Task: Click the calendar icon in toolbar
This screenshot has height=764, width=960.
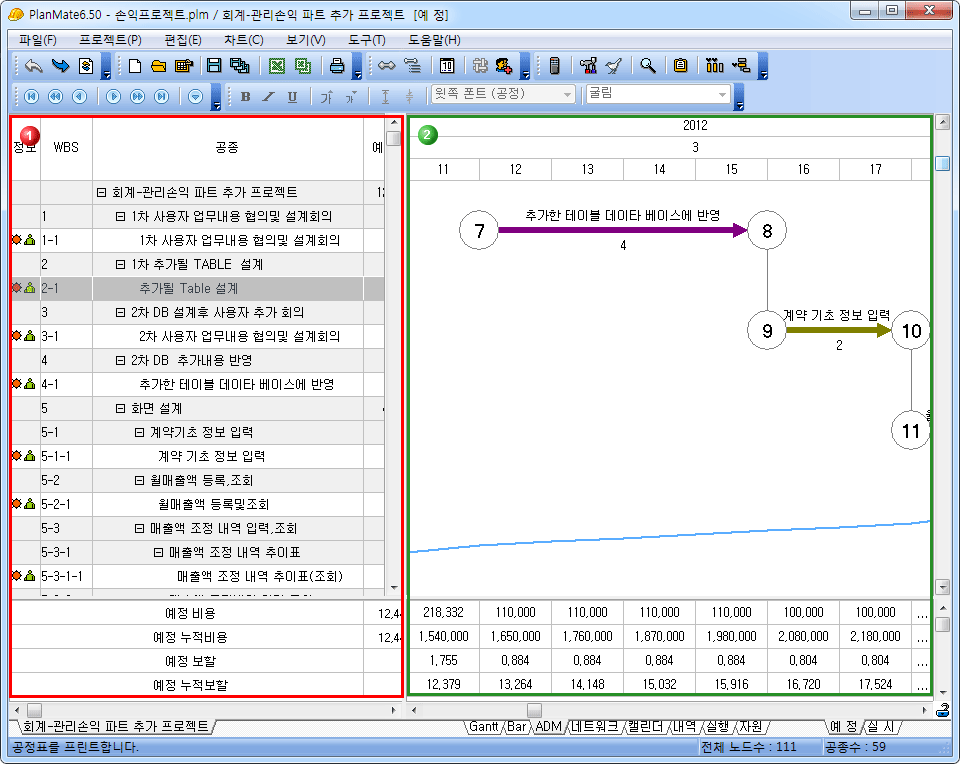Action: tap(448, 67)
